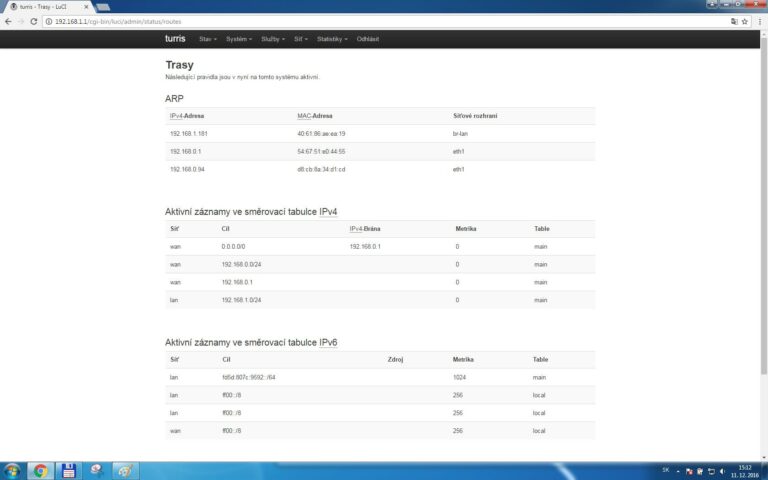Viewport: 768px width, 480px height.
Task: Open the floppy disk app in the taskbar
Action: pyautogui.click(x=69, y=471)
